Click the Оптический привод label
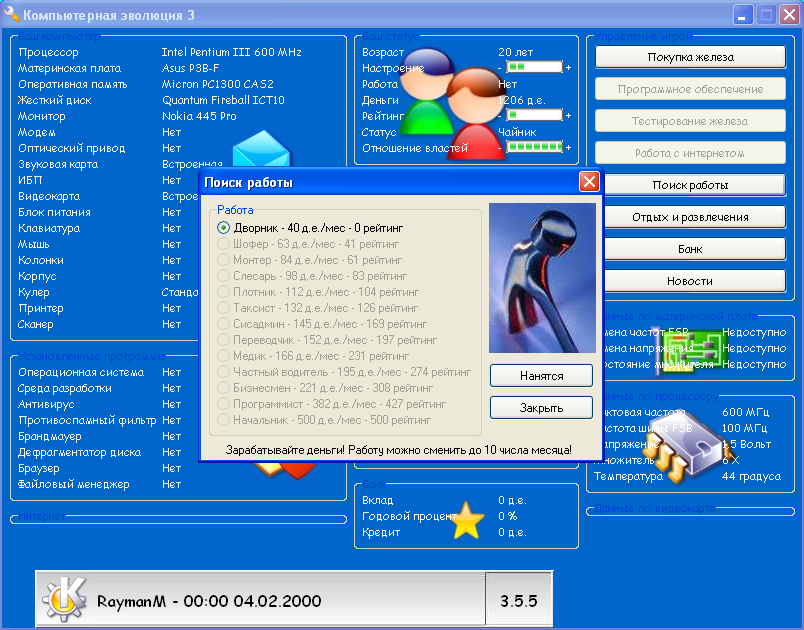804x630 pixels. (71, 148)
